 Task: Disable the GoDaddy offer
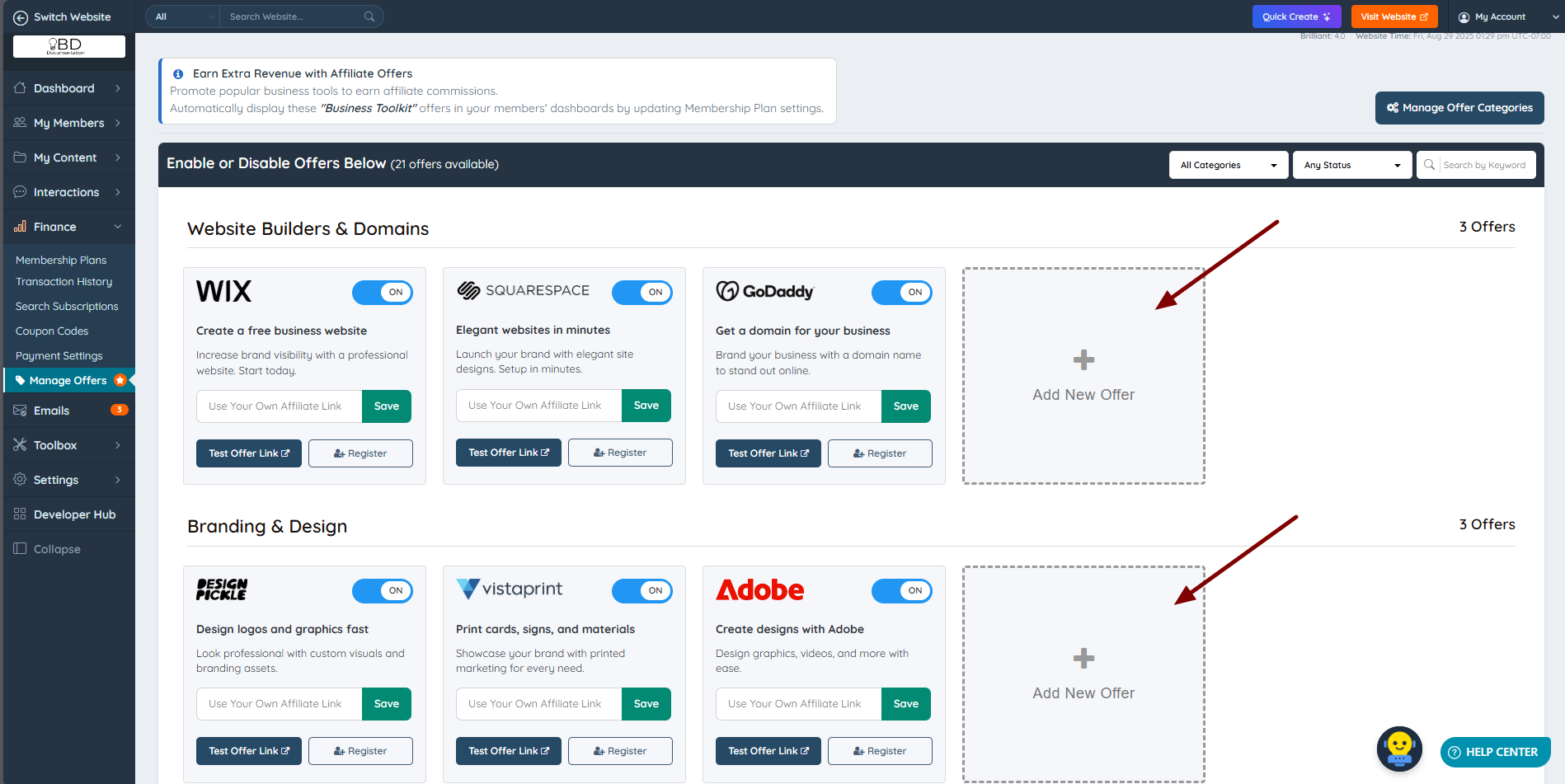click(902, 292)
